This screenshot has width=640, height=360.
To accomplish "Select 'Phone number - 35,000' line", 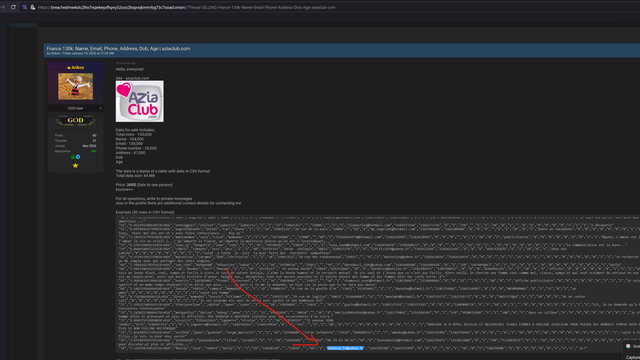I will pyautogui.click(x=136, y=148).
